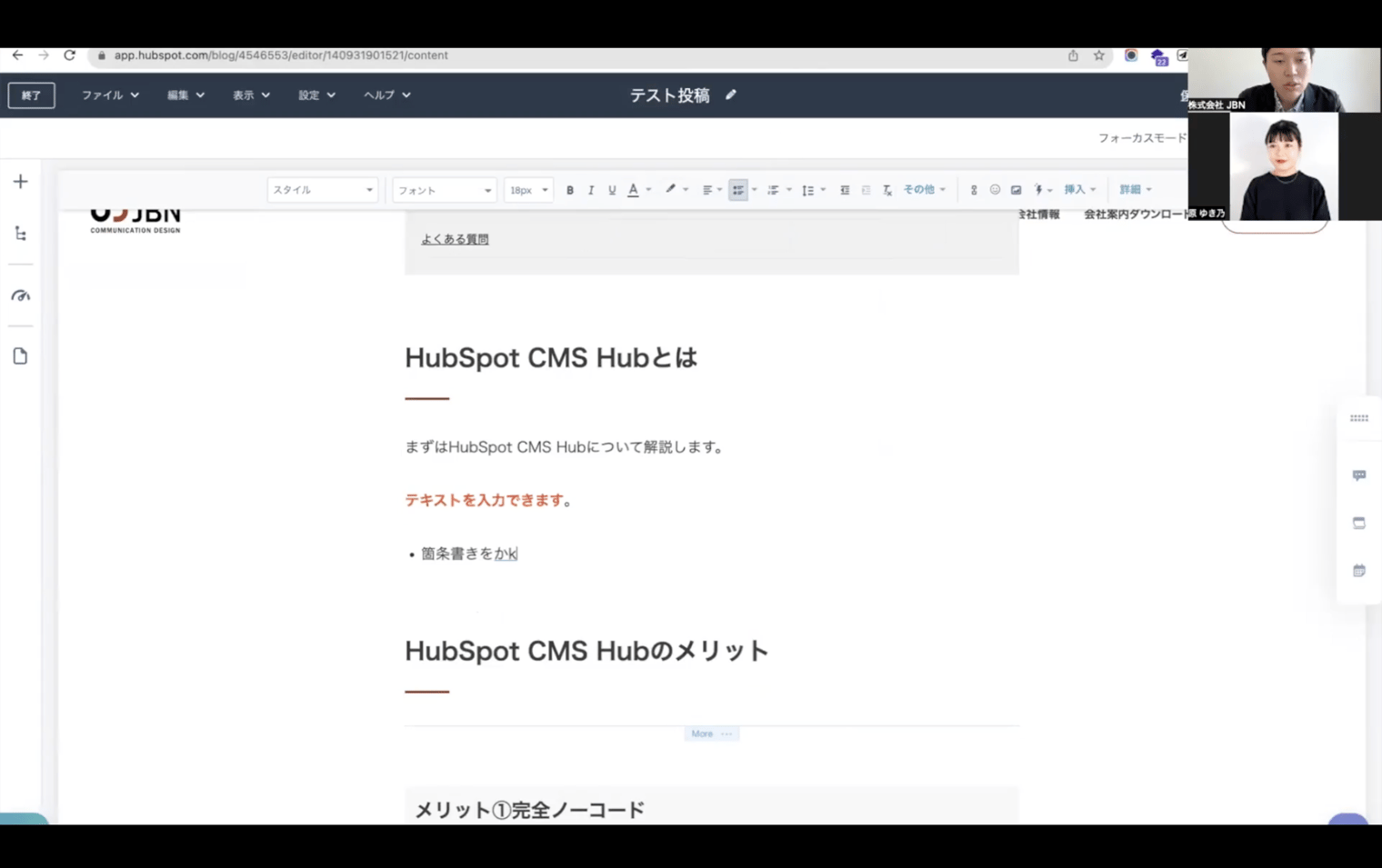Open the text color dropdown arrow
Viewport: 1382px width, 868px height.
coord(648,190)
